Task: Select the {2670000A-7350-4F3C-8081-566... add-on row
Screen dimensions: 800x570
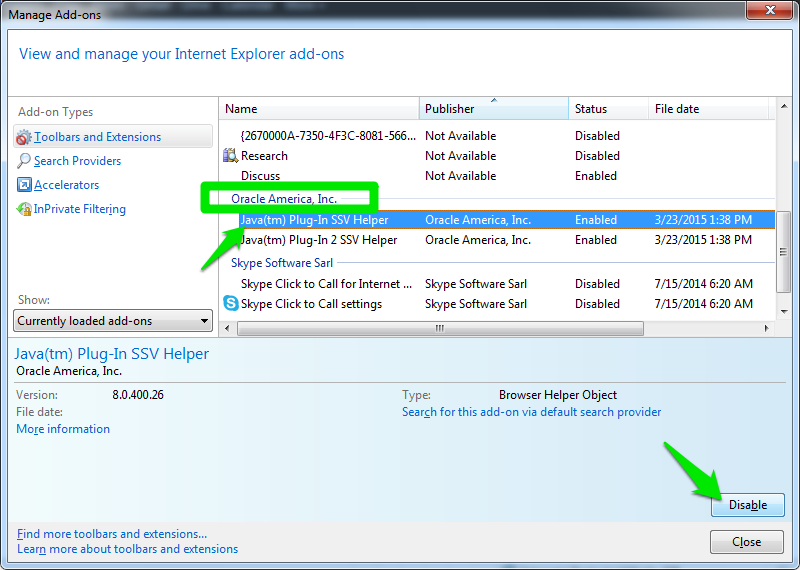Action: [x=497, y=136]
